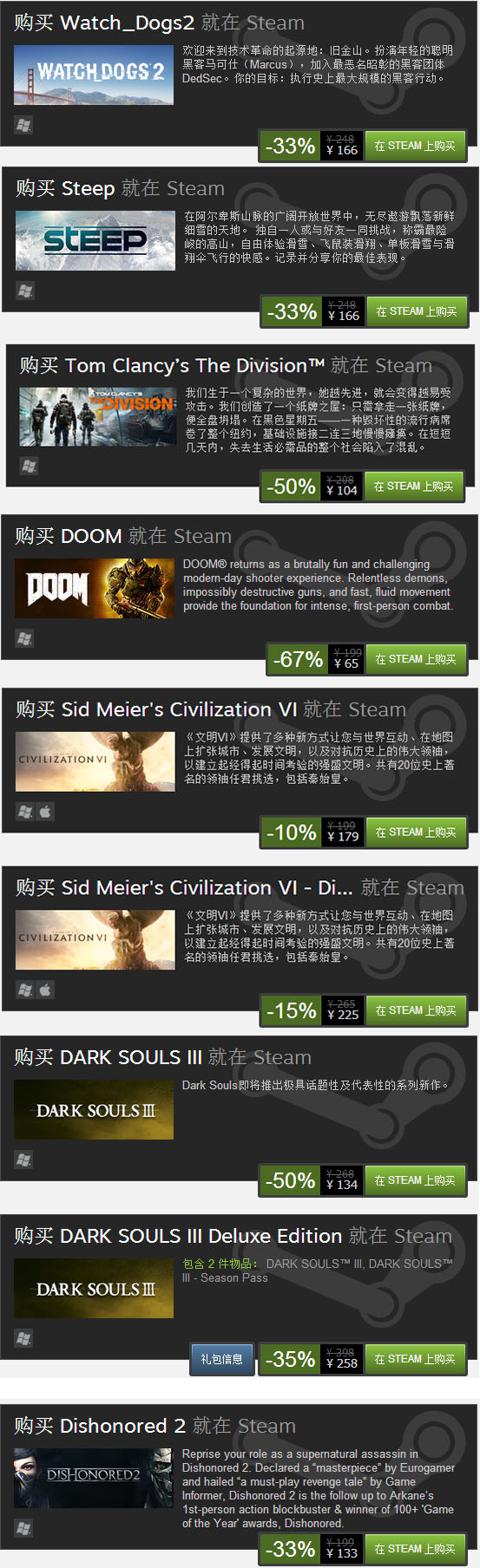Click the Apple Mac icon under Civilization VI
This screenshot has height=1568, width=480.
pos(45,812)
